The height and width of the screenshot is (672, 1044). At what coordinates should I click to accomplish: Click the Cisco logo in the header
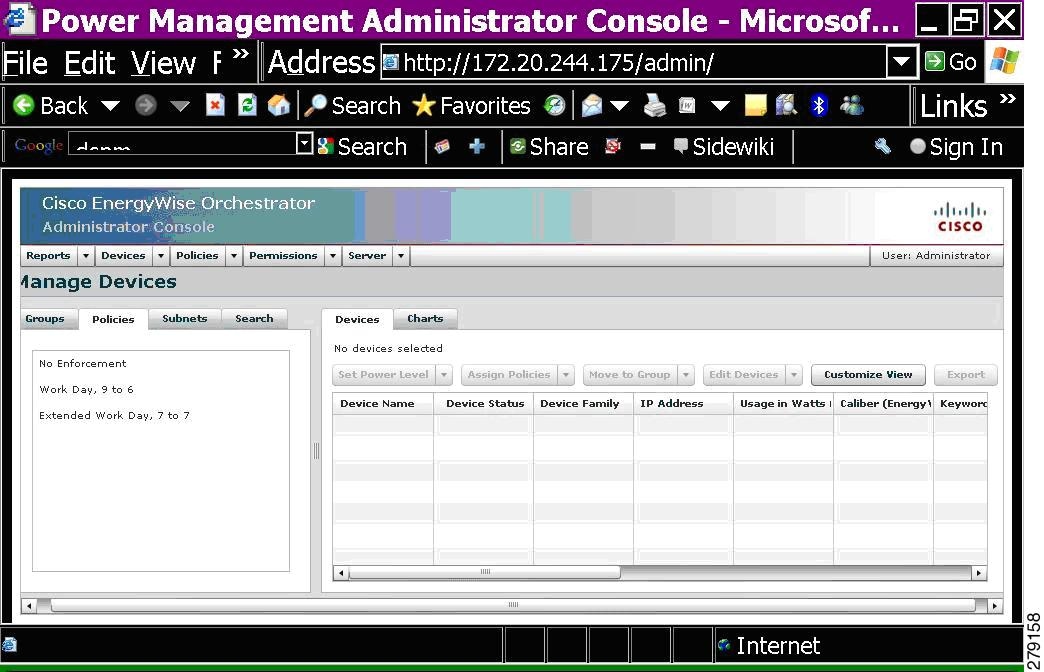(959, 217)
